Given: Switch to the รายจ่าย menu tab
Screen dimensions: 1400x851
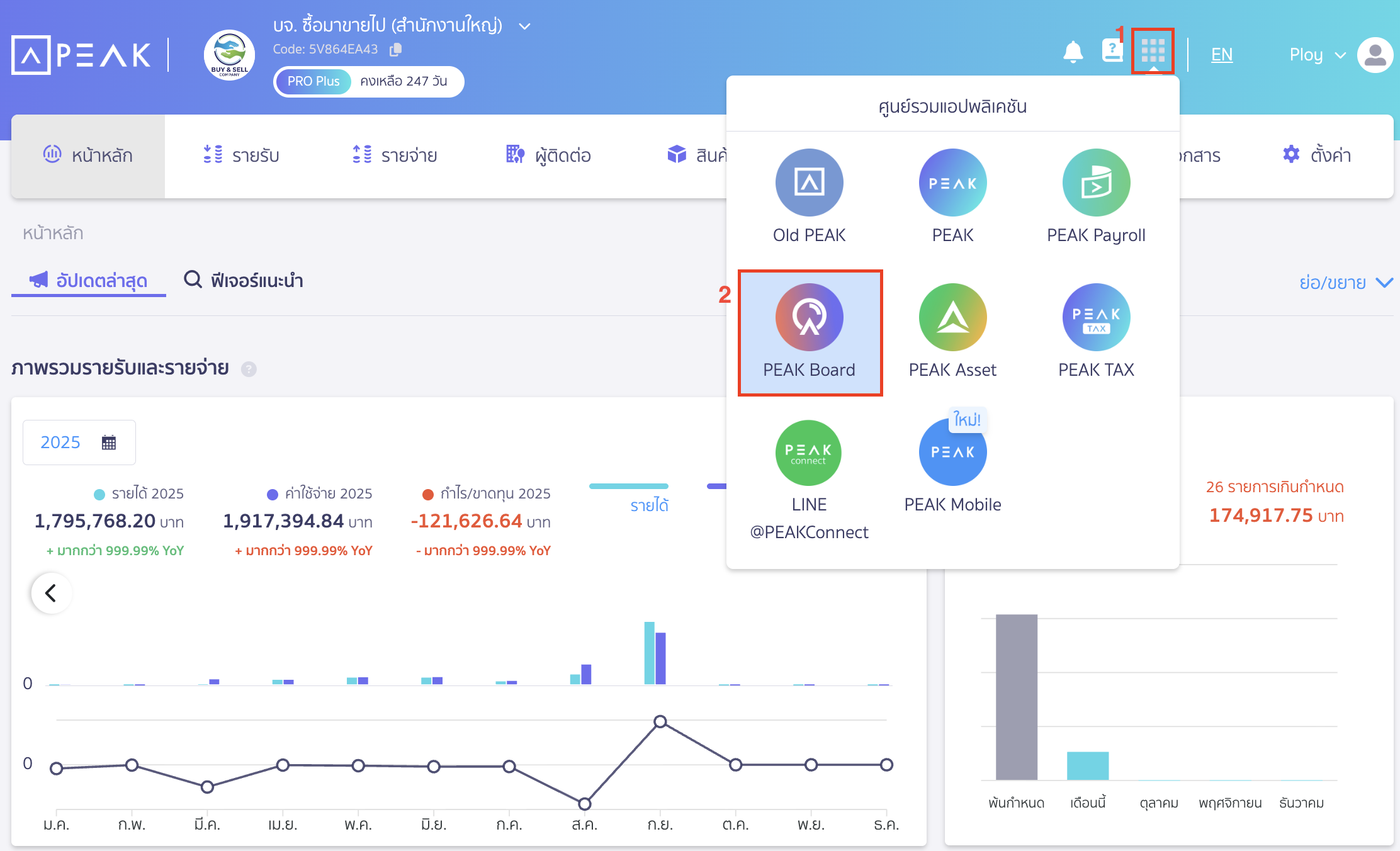Looking at the screenshot, I should pos(395,155).
